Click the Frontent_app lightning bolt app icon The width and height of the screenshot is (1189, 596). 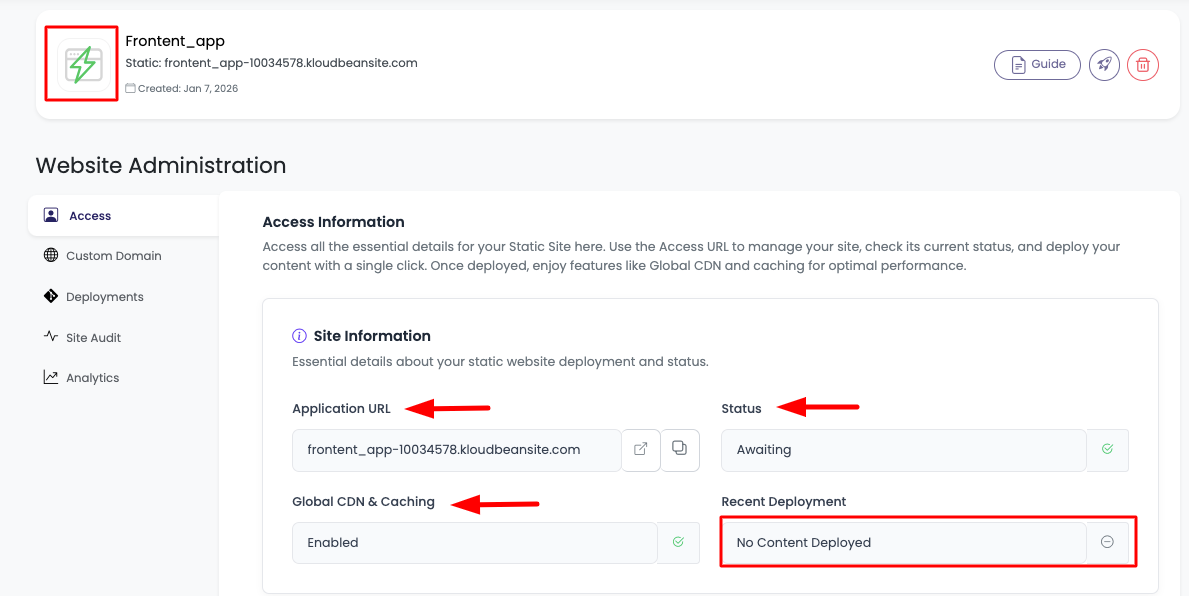(82, 64)
